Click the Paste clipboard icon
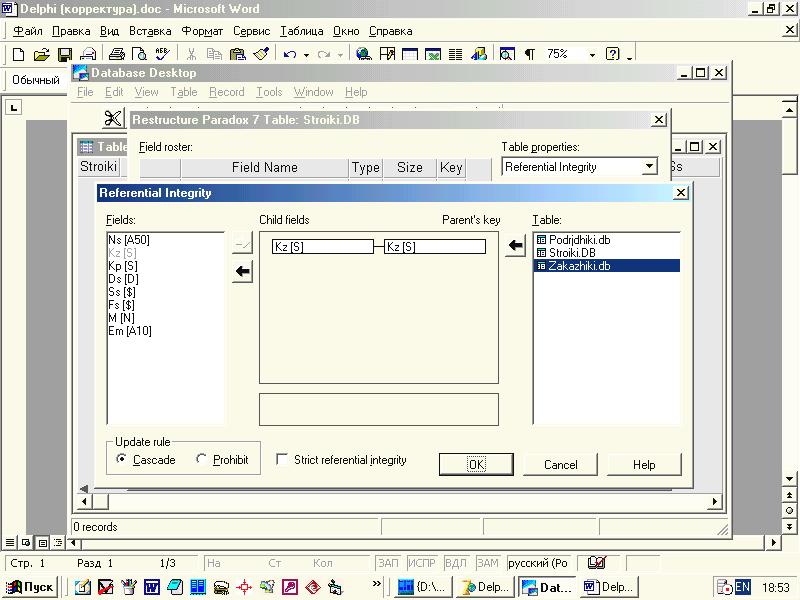The image size is (800, 600). (x=238, y=54)
